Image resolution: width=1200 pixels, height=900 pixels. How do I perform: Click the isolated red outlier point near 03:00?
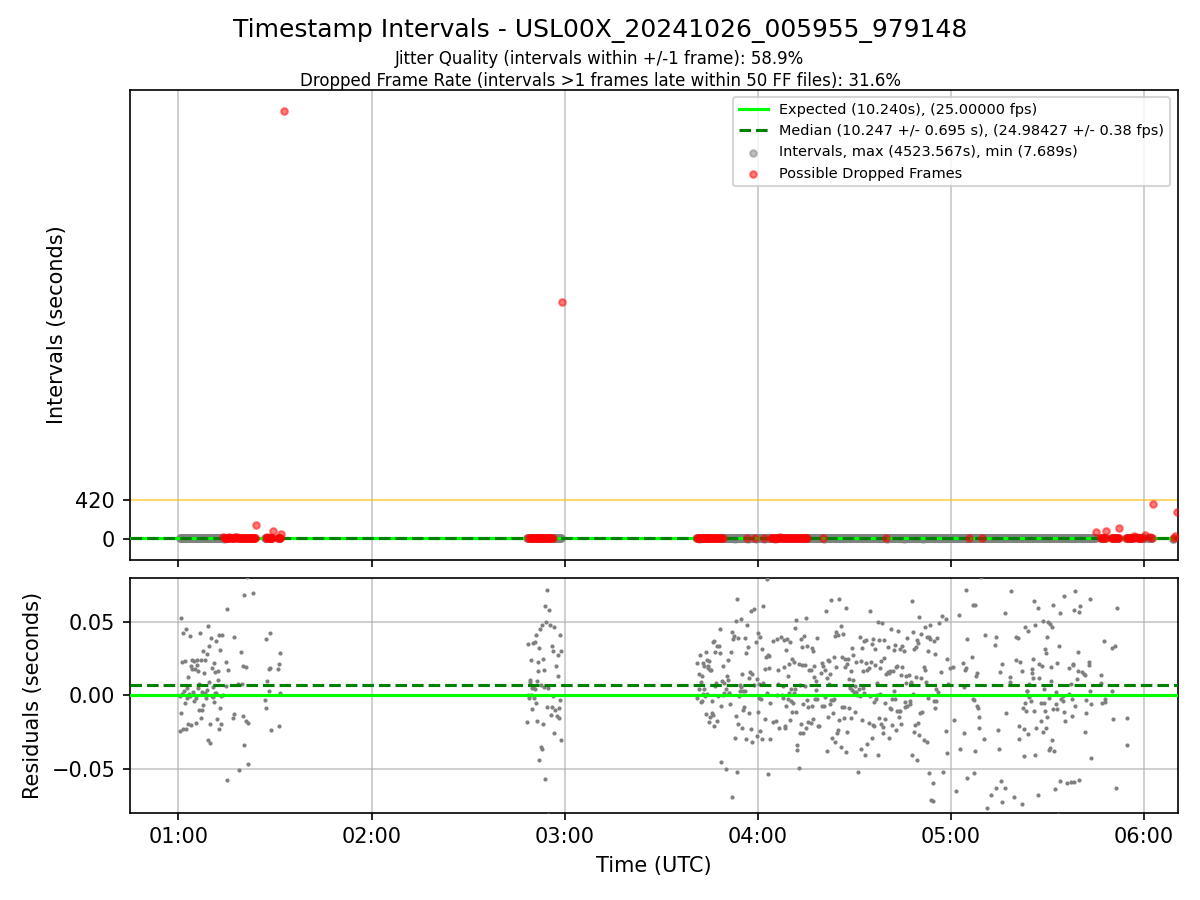[x=562, y=302]
